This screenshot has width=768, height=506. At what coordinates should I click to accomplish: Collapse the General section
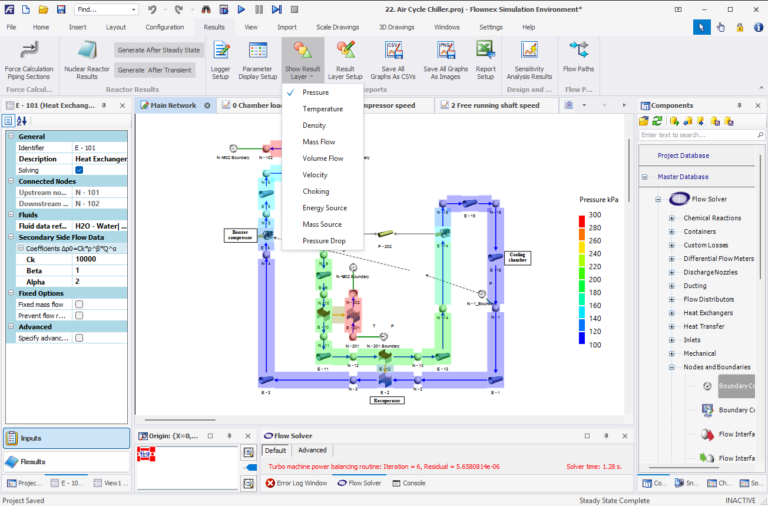click(11, 136)
